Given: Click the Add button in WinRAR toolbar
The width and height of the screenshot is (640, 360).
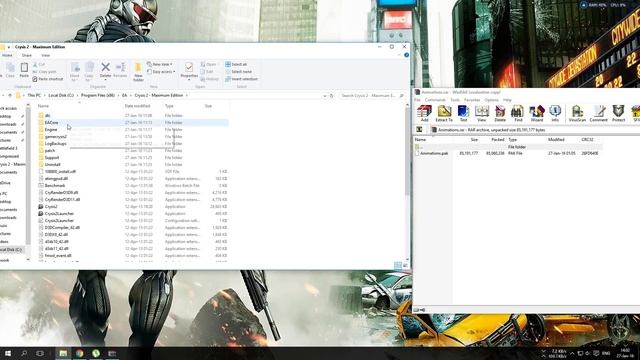Looking at the screenshot, I should pyautogui.click(x=424, y=113).
